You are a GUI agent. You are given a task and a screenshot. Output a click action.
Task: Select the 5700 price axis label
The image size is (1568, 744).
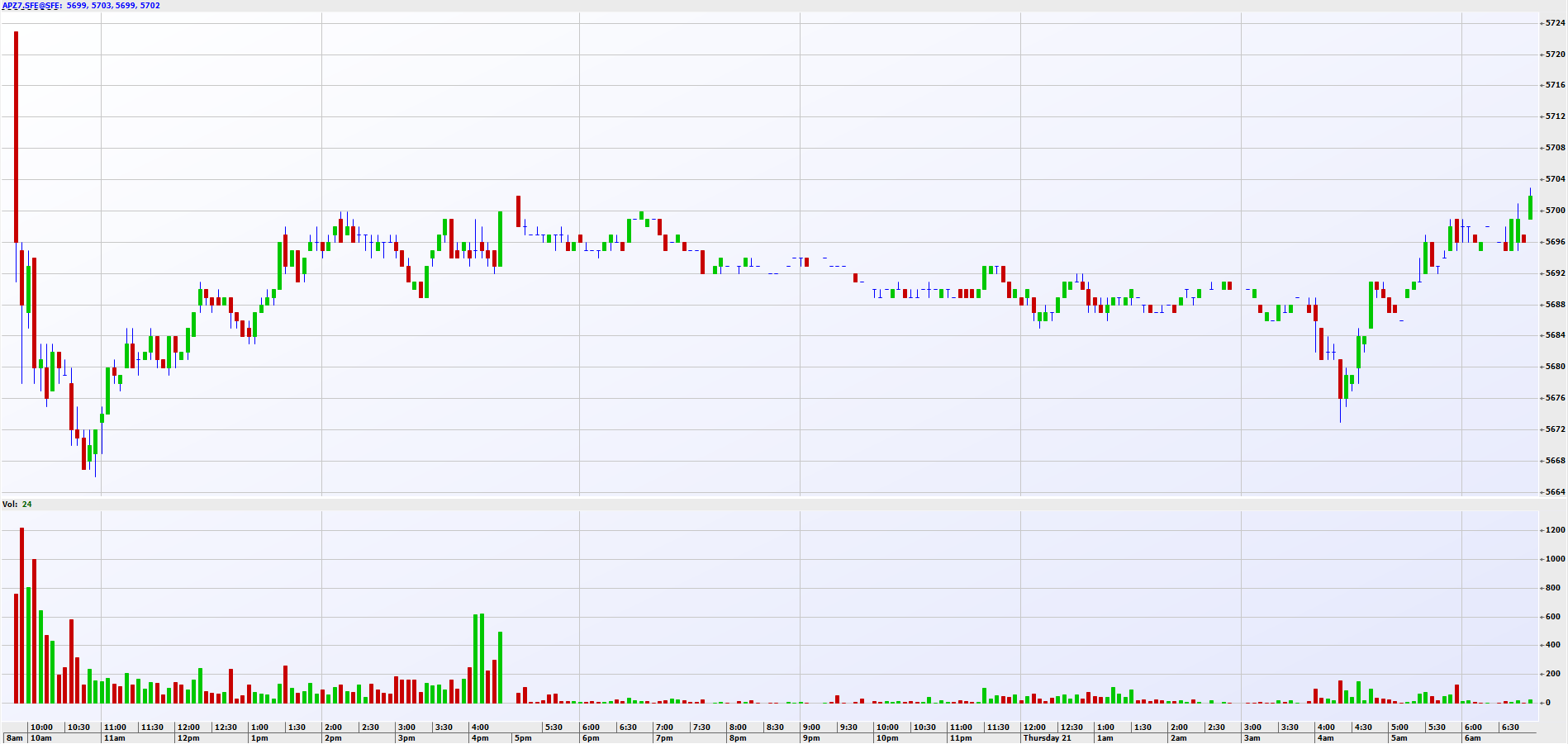[x=1555, y=211]
